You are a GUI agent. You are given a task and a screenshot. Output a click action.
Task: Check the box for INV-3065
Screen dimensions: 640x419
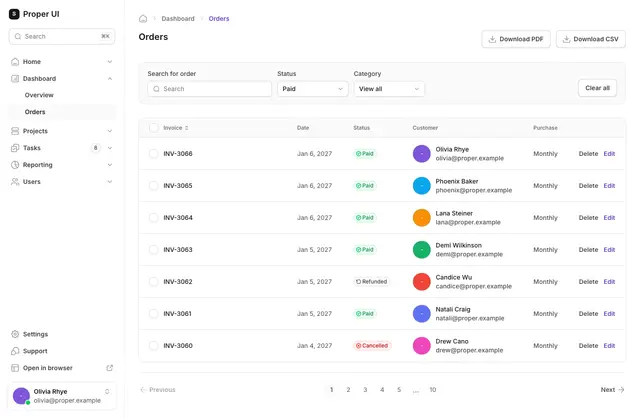coord(153,186)
